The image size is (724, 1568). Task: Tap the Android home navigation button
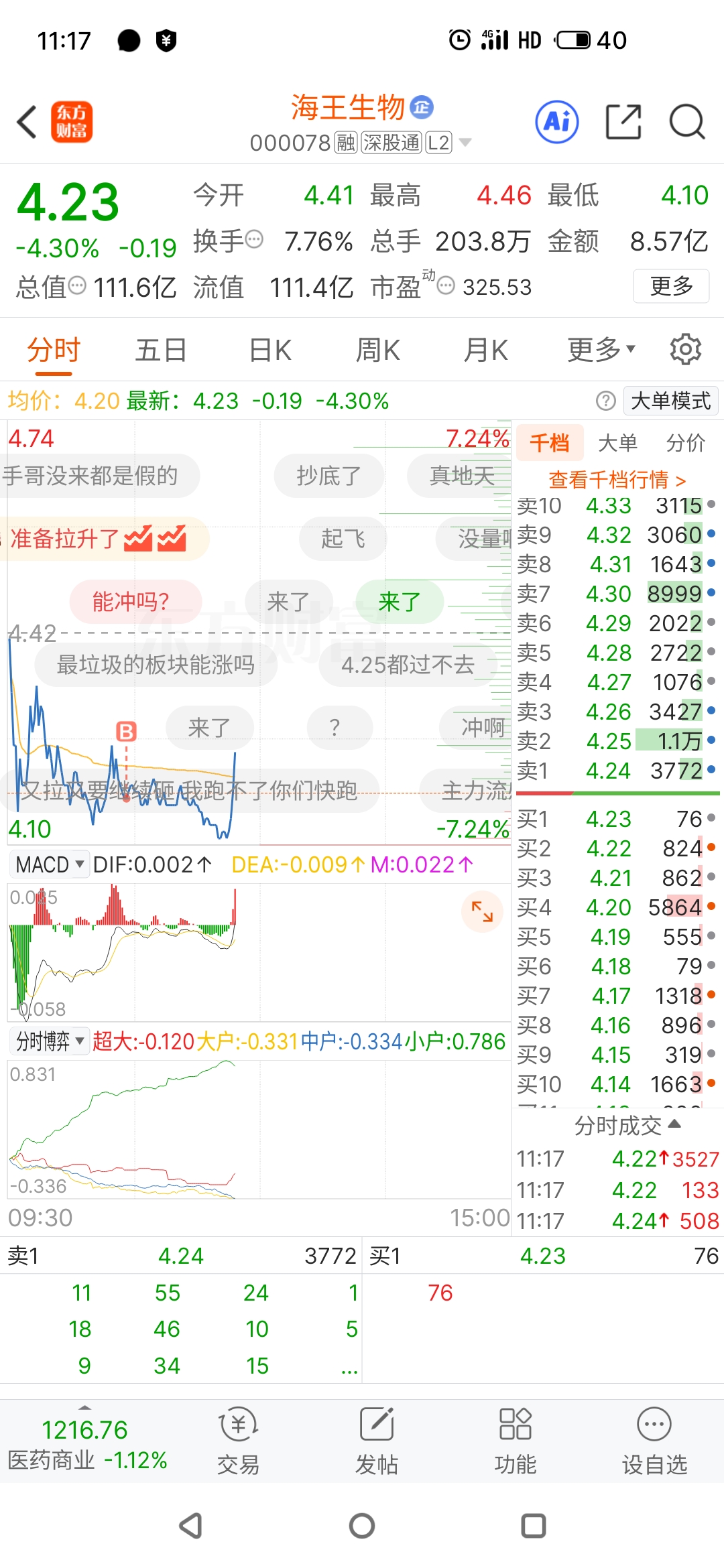point(362,1526)
